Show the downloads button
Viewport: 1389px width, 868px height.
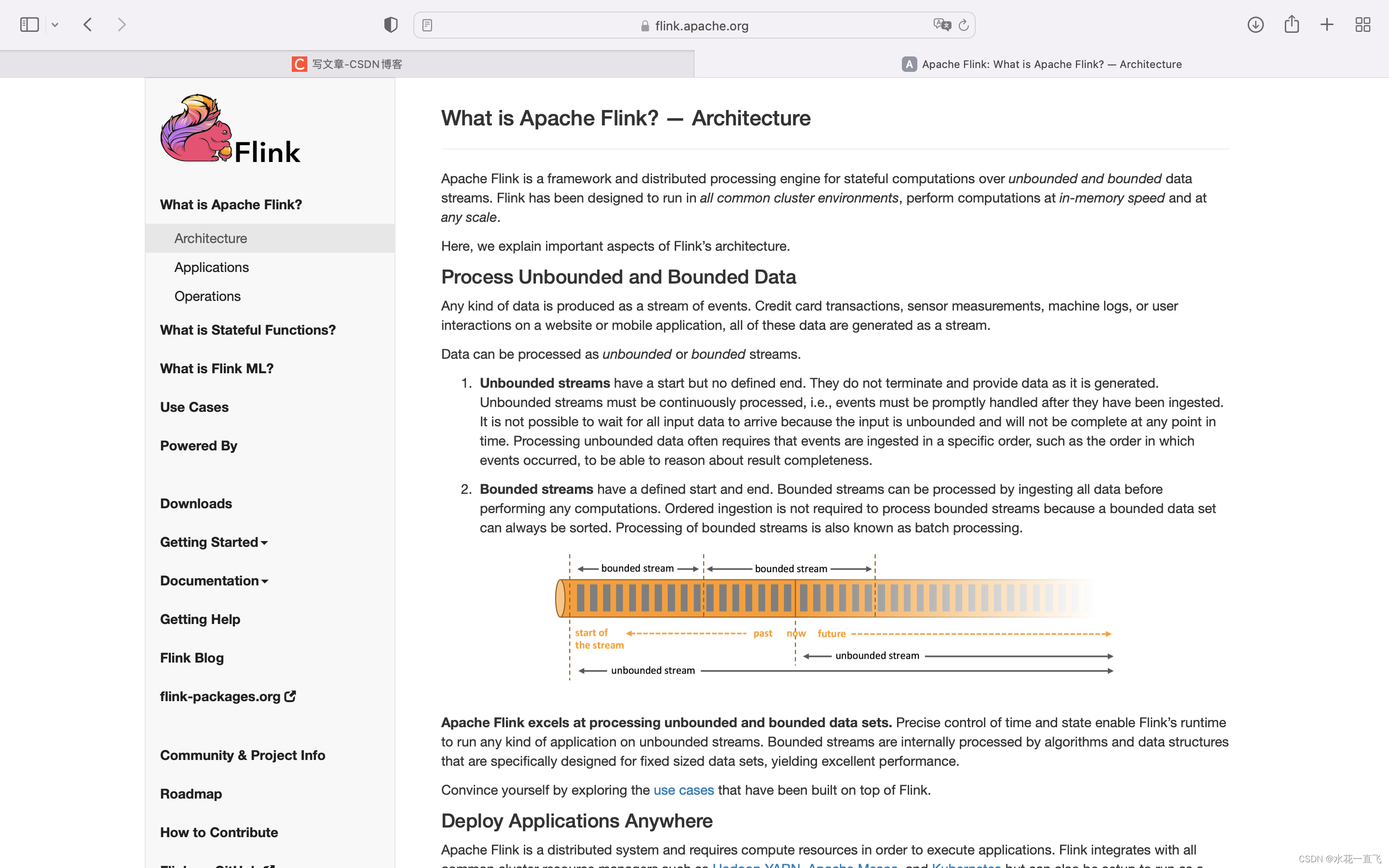[x=1255, y=25]
